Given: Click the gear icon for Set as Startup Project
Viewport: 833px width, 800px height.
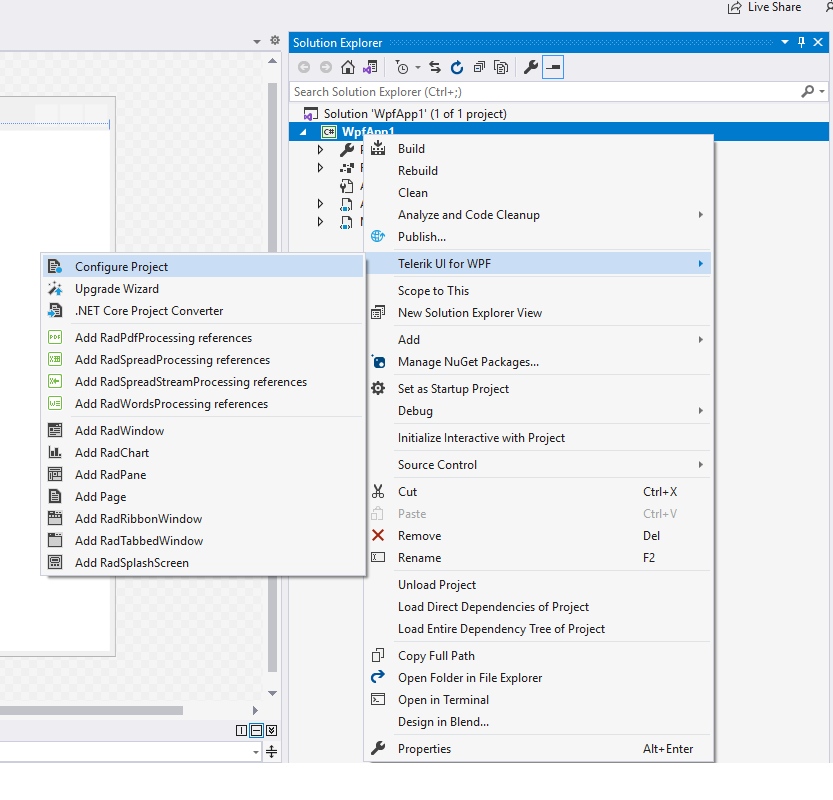Looking at the screenshot, I should pos(378,388).
